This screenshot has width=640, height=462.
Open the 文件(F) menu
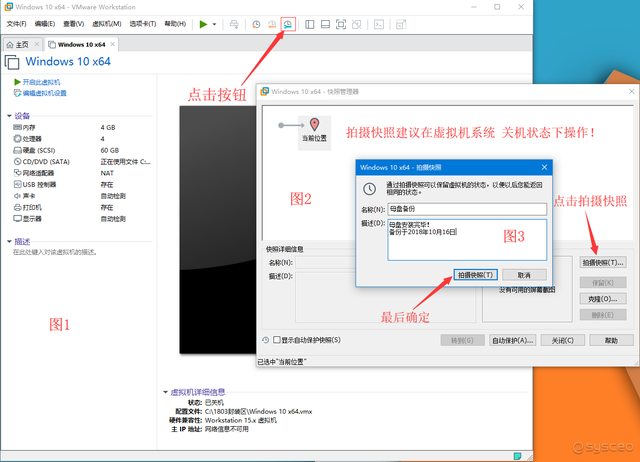click(x=16, y=24)
